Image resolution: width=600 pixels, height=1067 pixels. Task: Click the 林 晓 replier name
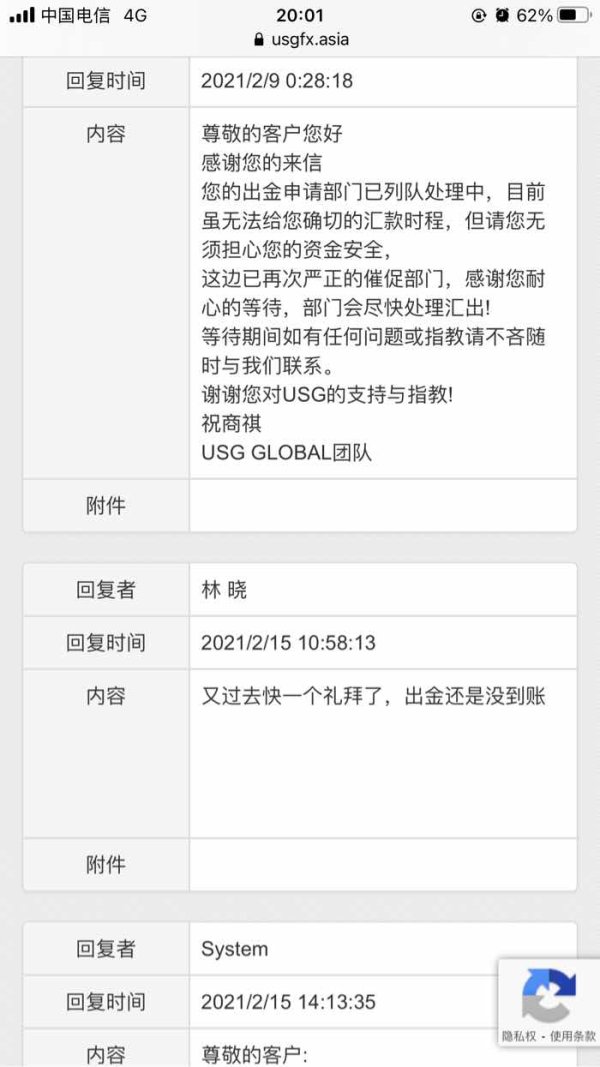pos(224,590)
